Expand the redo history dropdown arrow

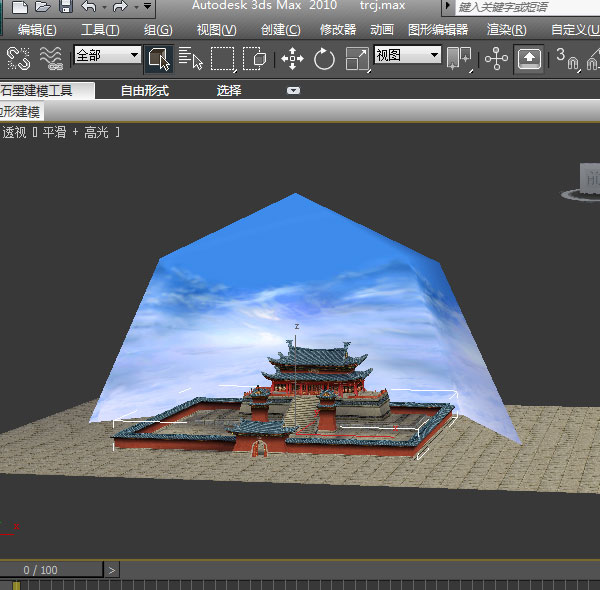(136, 7)
